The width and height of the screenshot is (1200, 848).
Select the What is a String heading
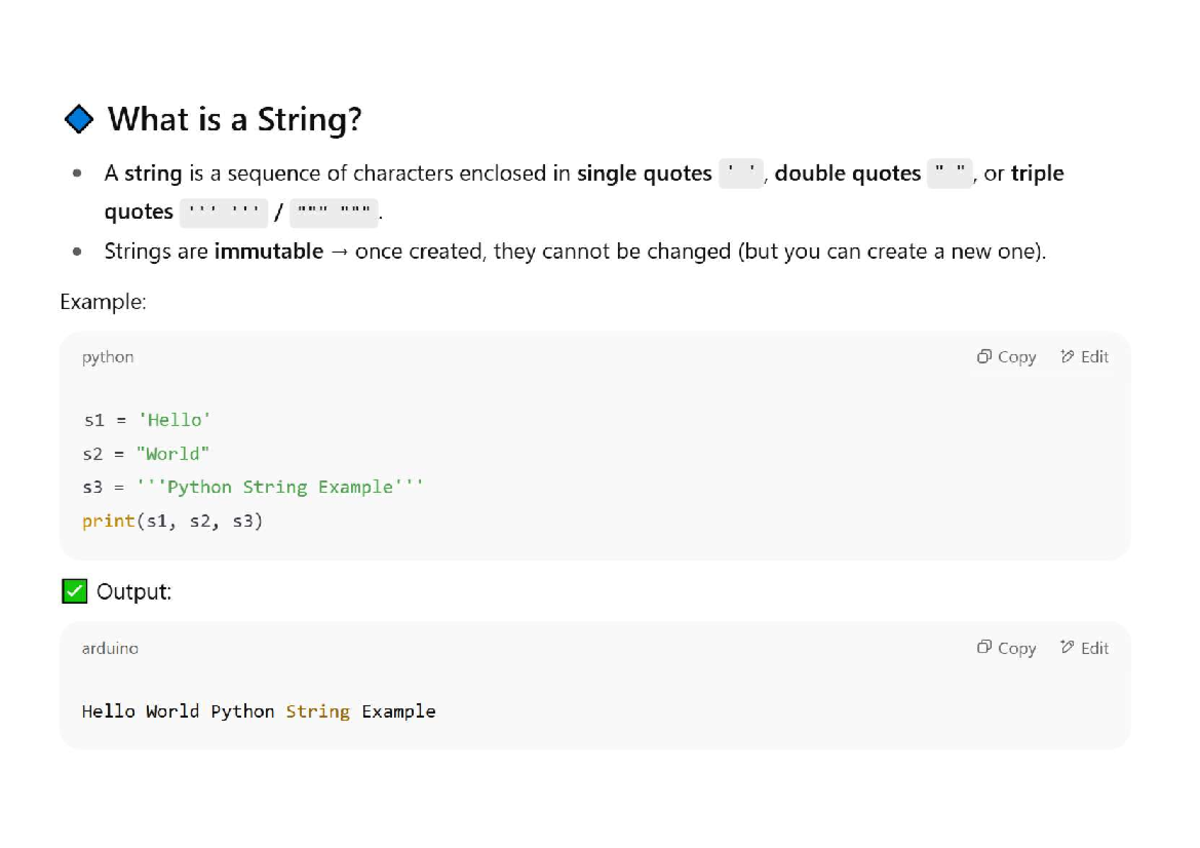(235, 119)
